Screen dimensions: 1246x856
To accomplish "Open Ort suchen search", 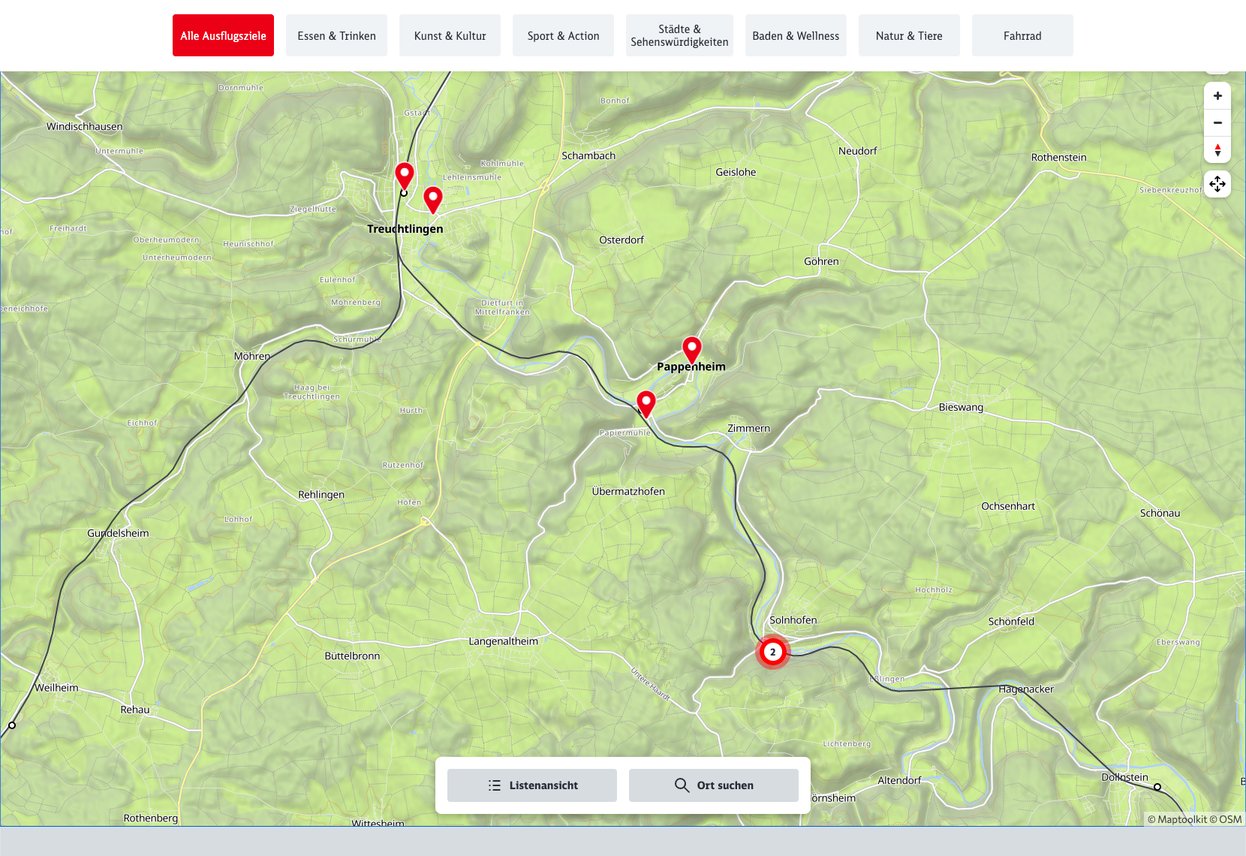I will click(713, 785).
